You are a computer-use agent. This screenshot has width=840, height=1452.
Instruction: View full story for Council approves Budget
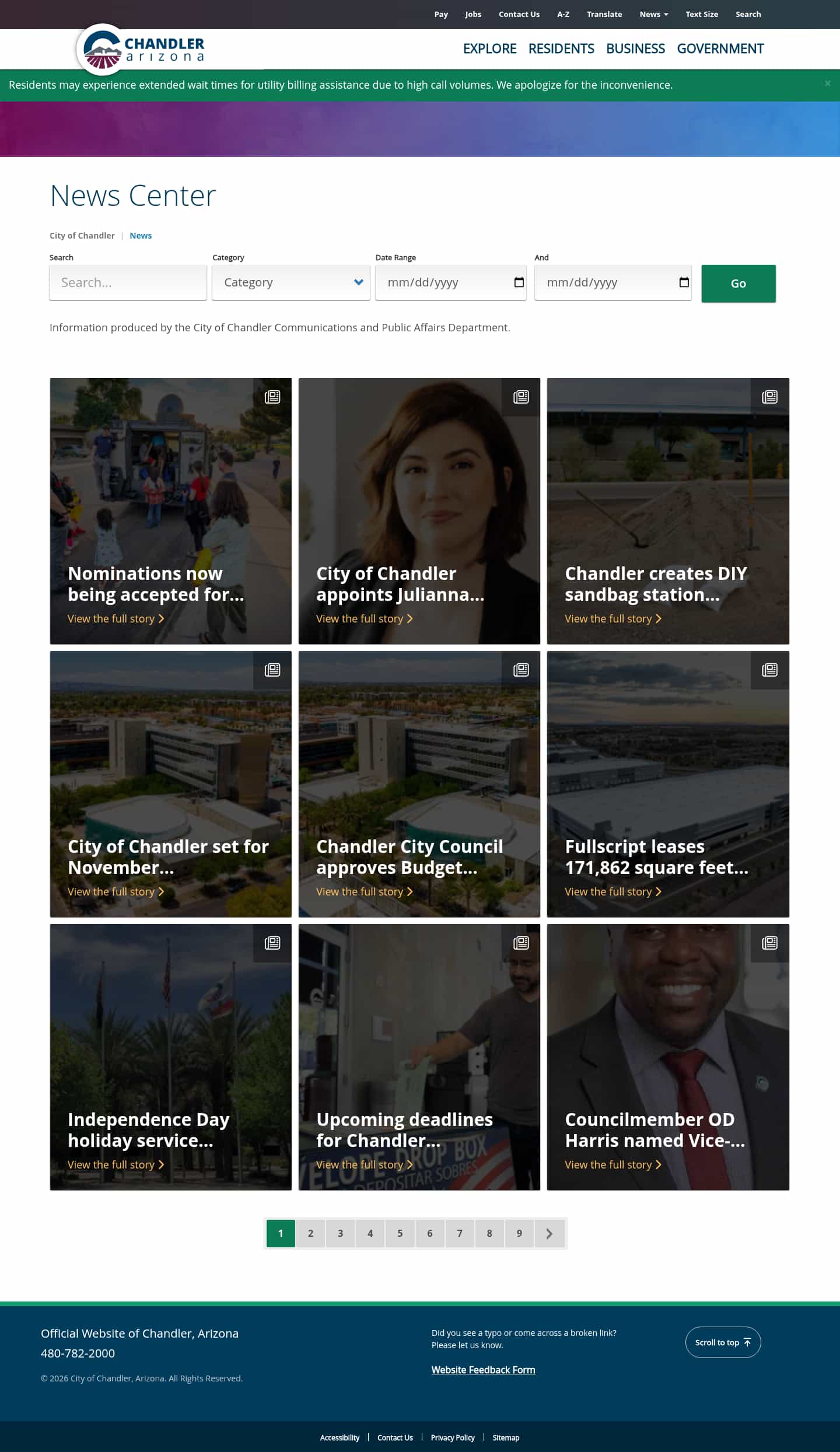pyautogui.click(x=364, y=891)
